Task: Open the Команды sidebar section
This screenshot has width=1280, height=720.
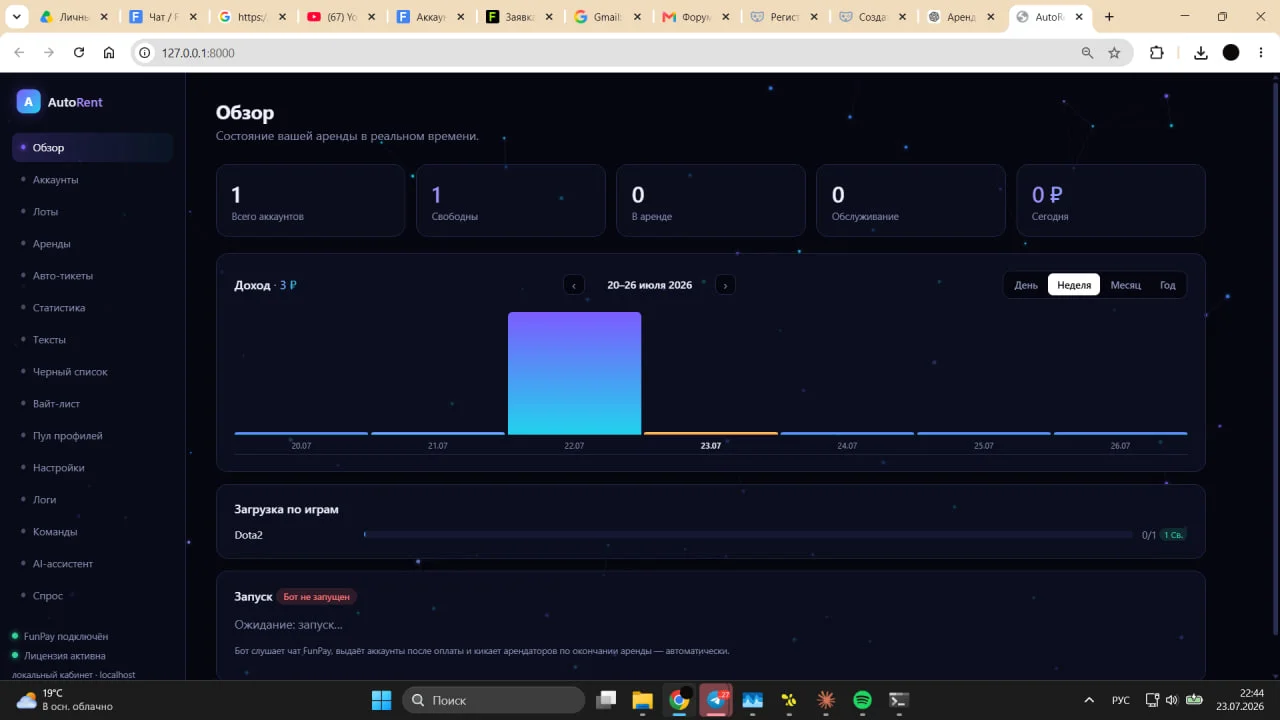Action: coord(92,532)
